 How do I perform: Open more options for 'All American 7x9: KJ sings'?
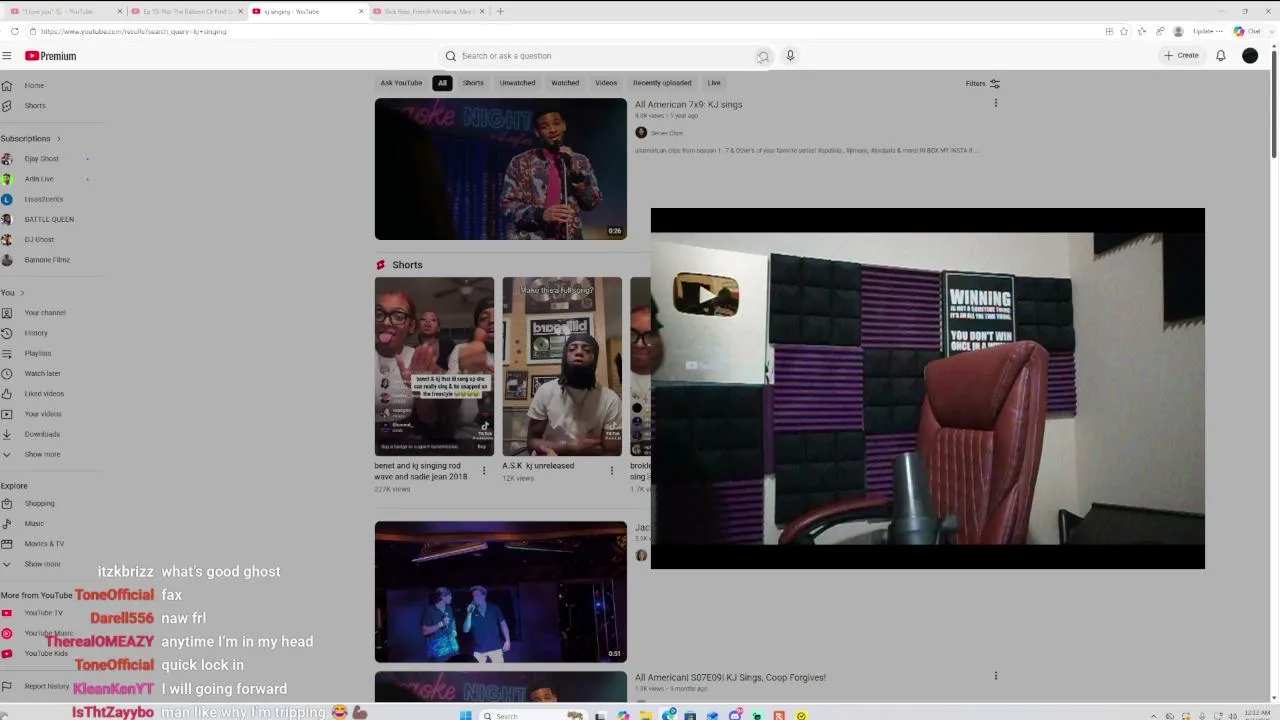(x=995, y=103)
